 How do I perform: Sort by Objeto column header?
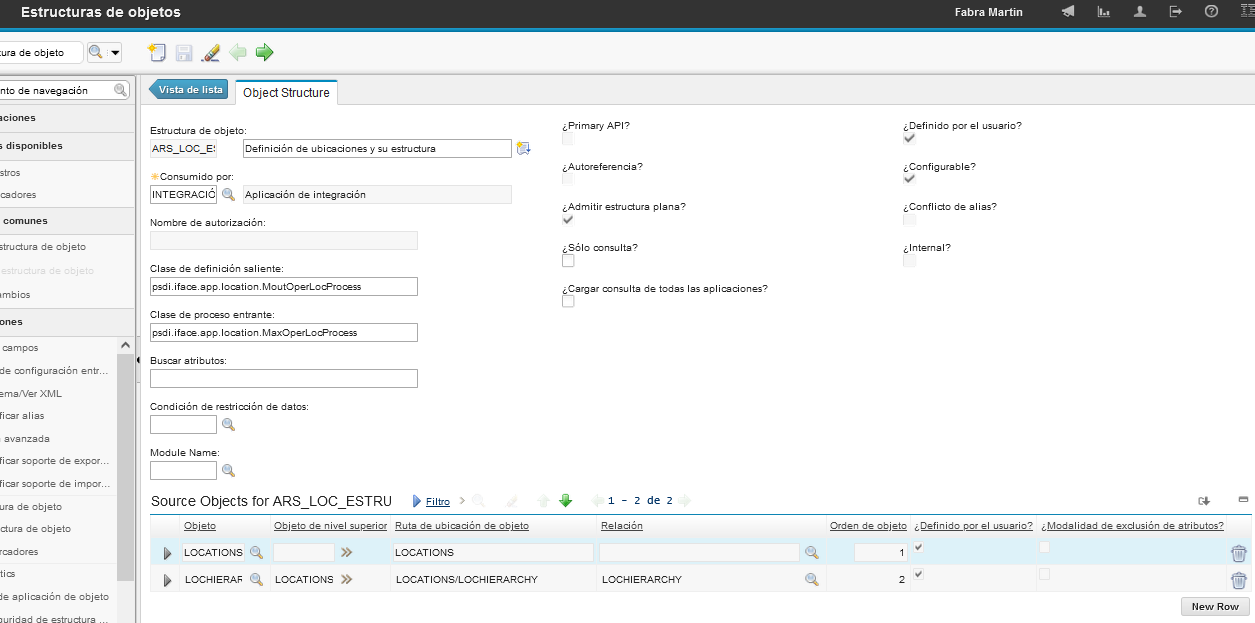tap(200, 526)
